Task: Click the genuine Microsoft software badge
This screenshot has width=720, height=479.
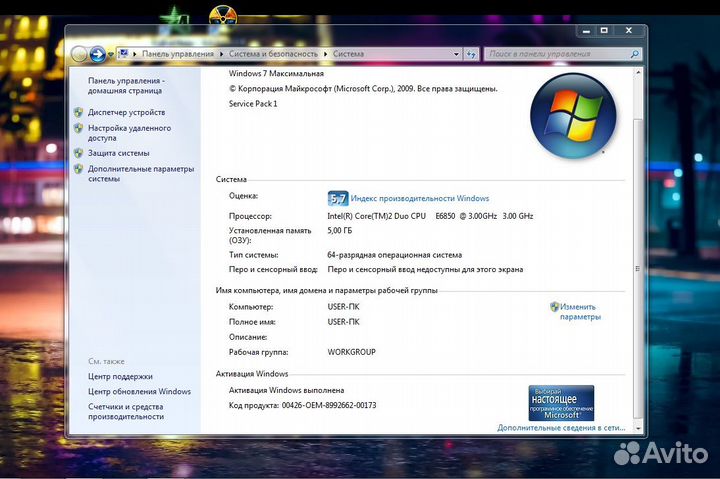Action: [561, 403]
